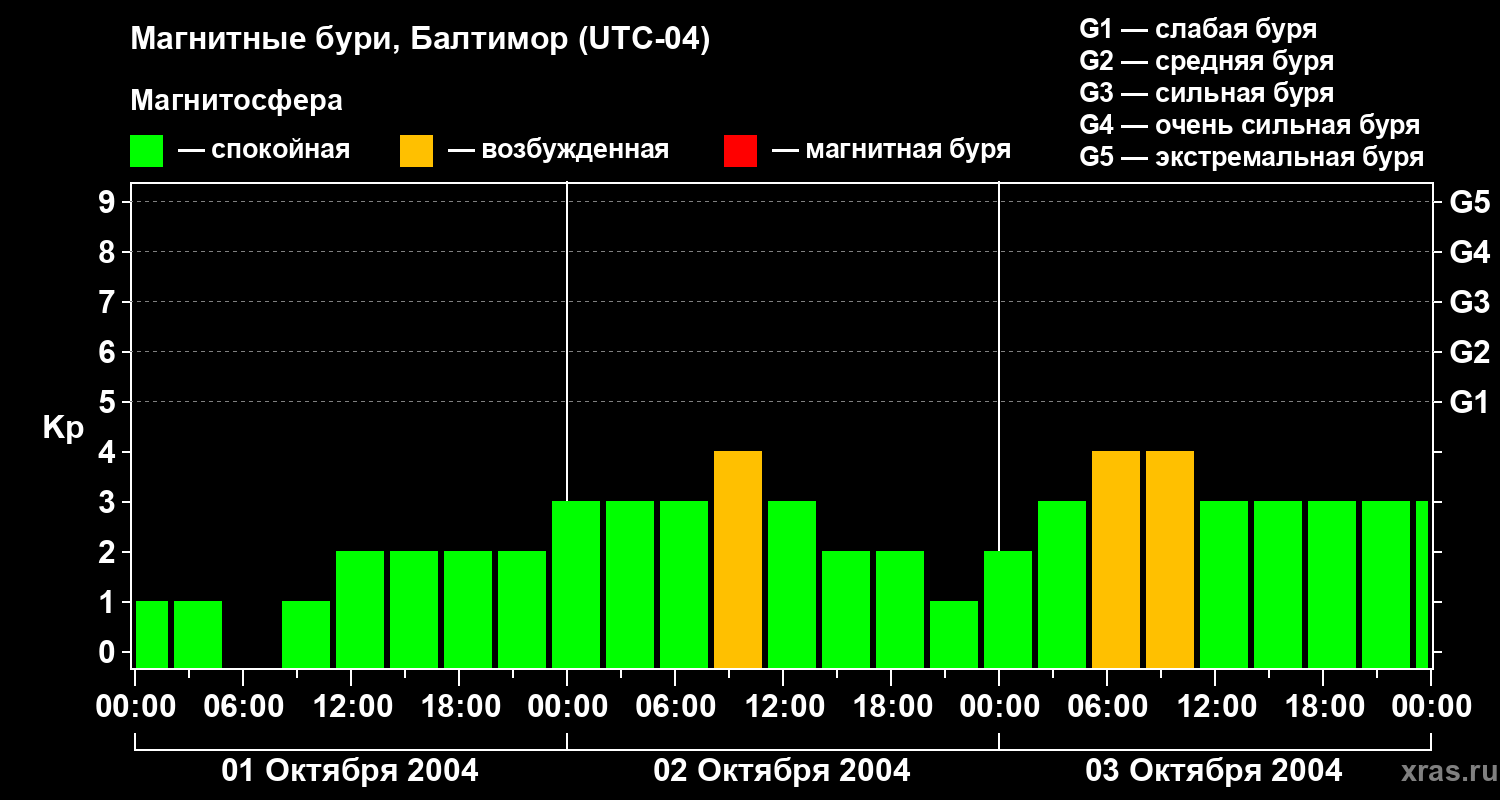Click the G2 tick label on right axis
The width and height of the screenshot is (1500, 800).
click(x=1470, y=352)
